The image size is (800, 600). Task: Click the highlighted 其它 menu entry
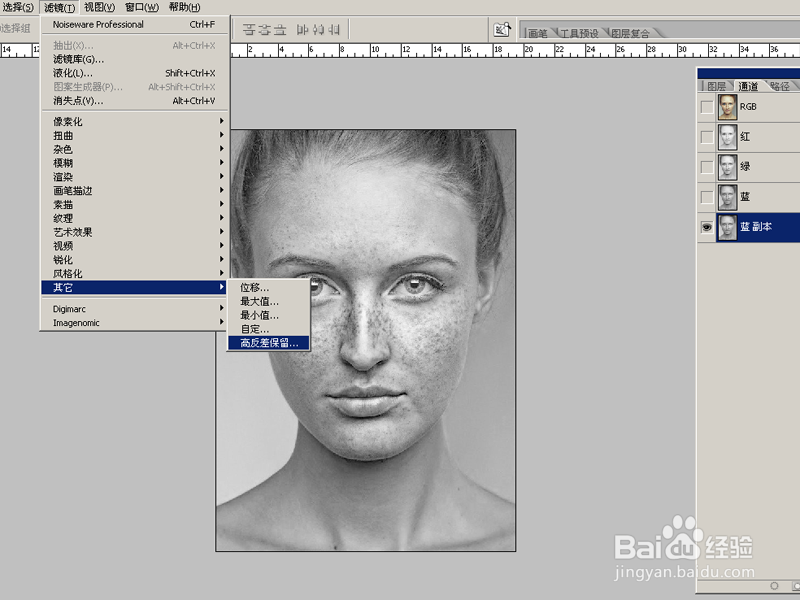click(x=135, y=287)
